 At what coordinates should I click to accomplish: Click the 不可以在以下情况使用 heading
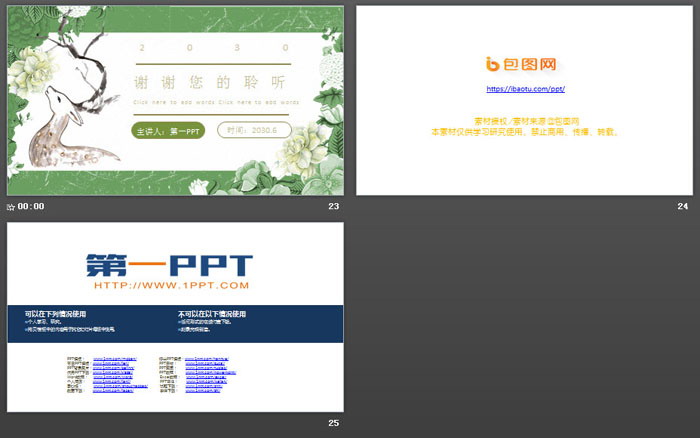click(213, 313)
